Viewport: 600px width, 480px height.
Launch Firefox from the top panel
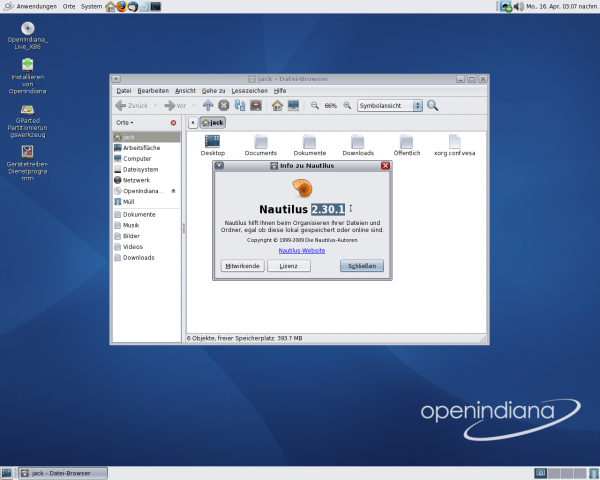point(122,7)
